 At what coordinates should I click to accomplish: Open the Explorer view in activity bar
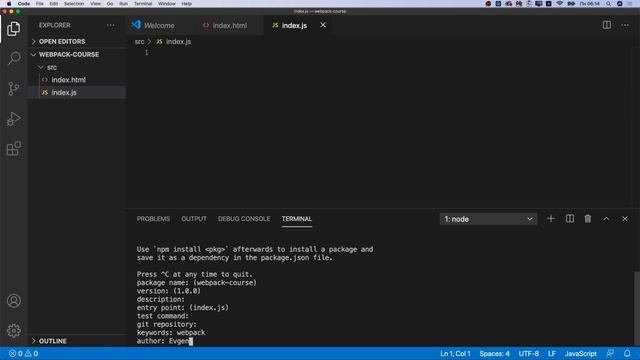point(13,29)
